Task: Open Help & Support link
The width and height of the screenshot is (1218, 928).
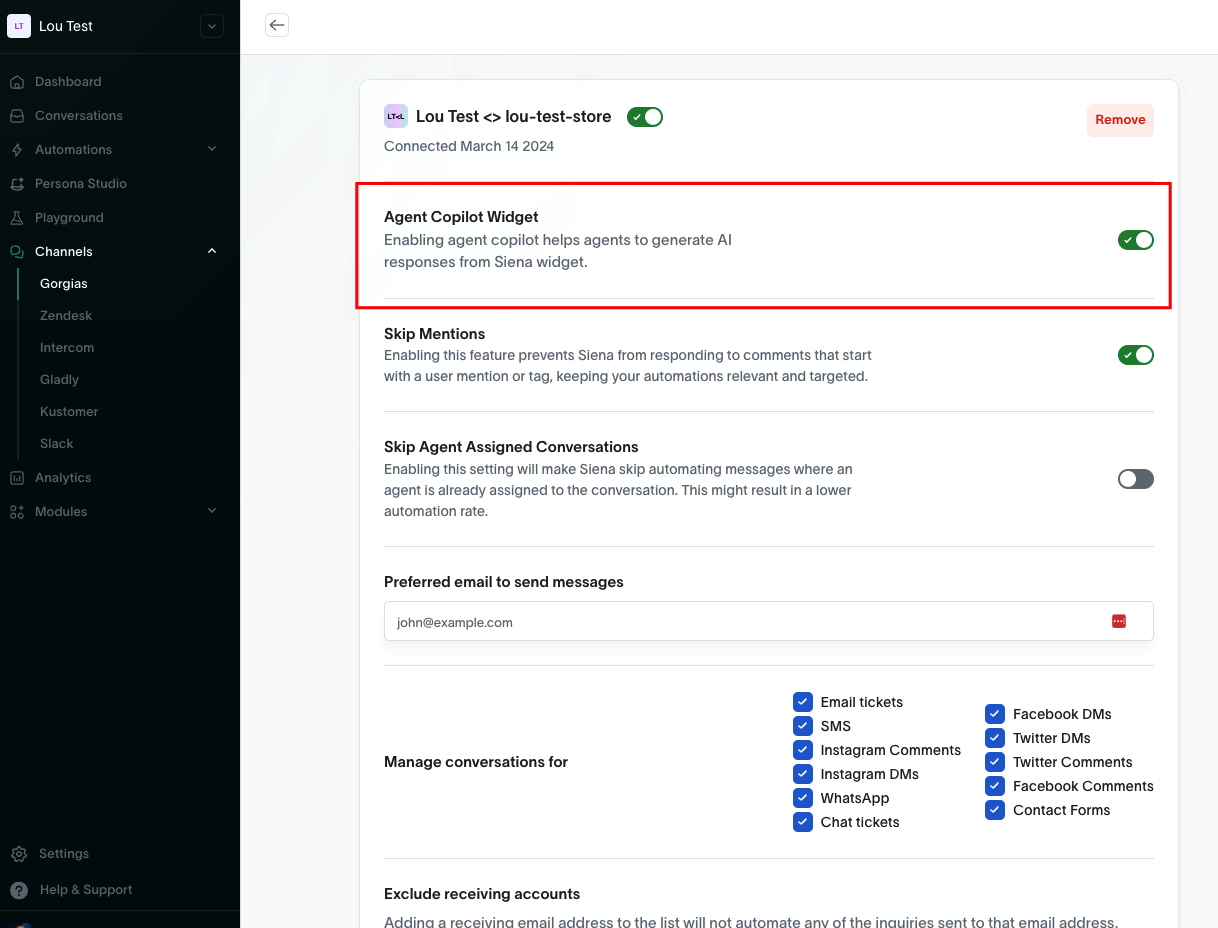Action: 86,890
